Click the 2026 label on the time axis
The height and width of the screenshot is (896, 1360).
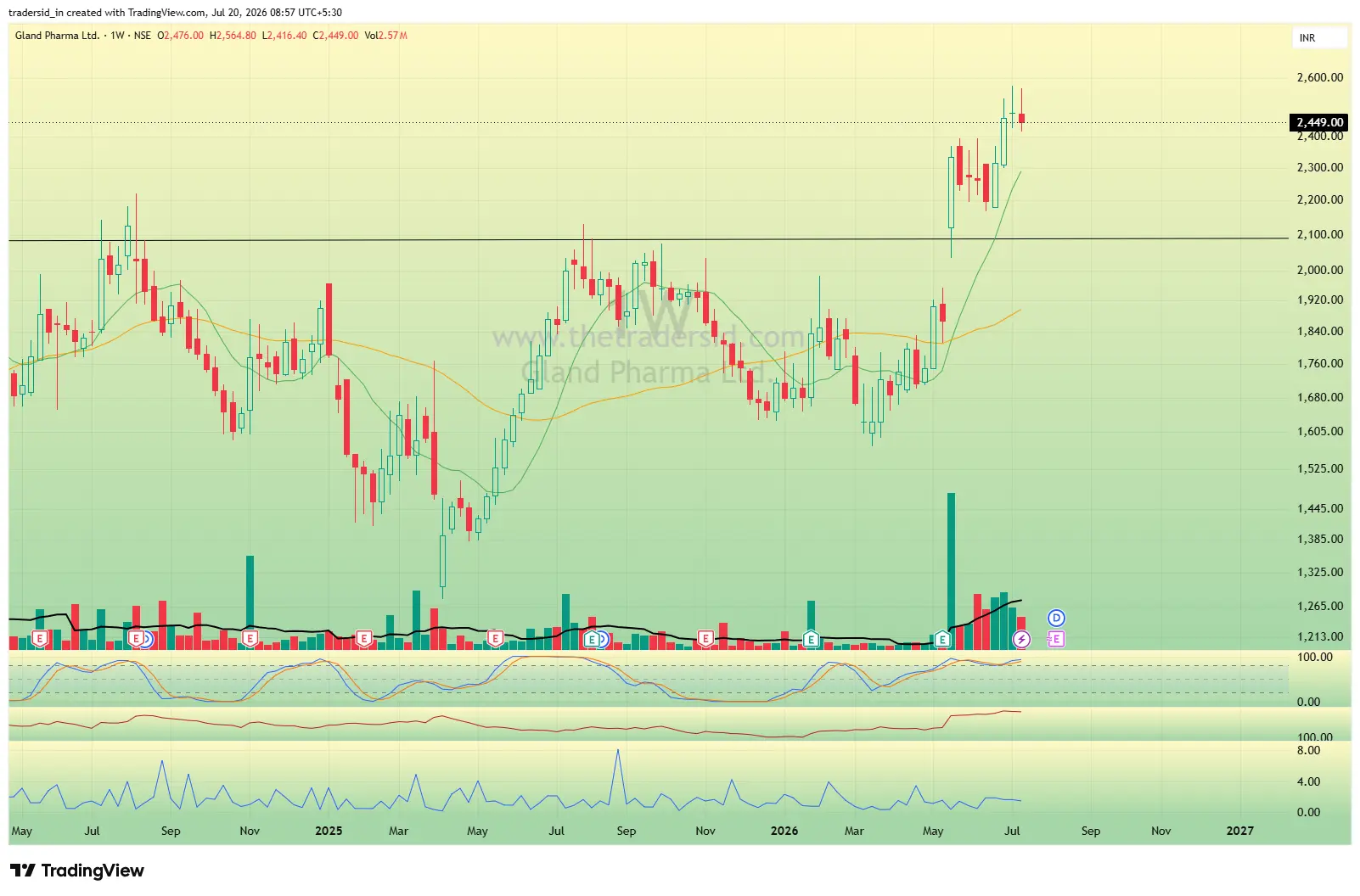(784, 831)
